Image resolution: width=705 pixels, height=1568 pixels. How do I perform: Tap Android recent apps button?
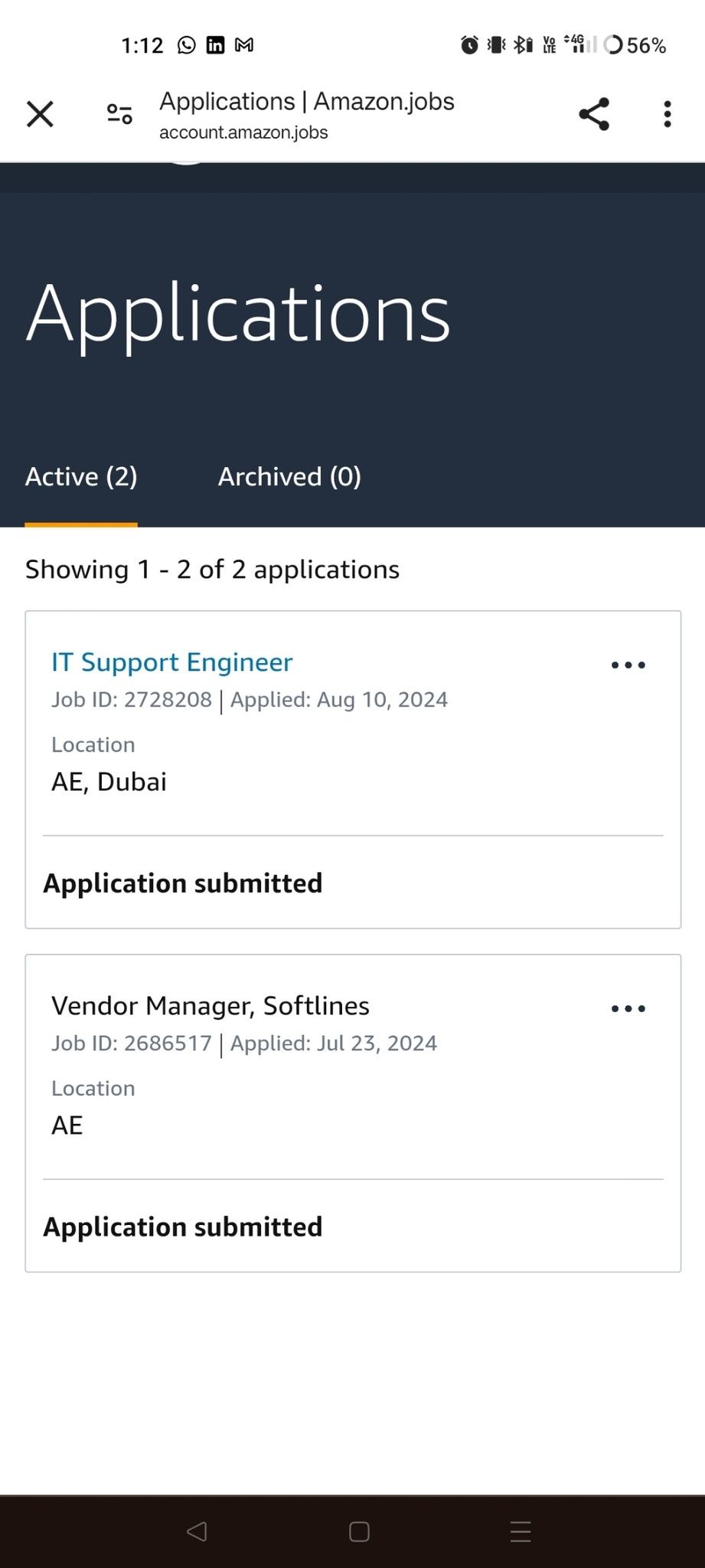pyautogui.click(x=521, y=1531)
